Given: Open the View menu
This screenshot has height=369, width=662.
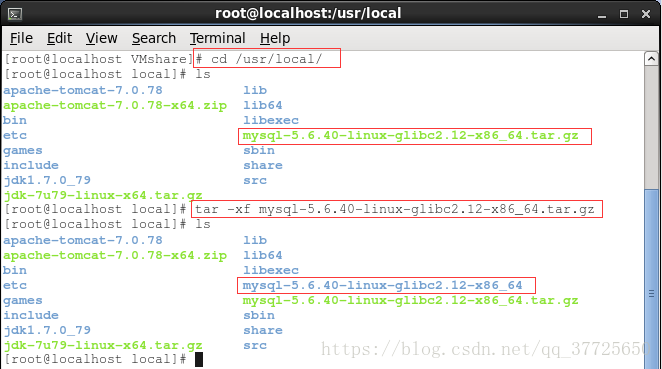Looking at the screenshot, I should (x=101, y=38).
